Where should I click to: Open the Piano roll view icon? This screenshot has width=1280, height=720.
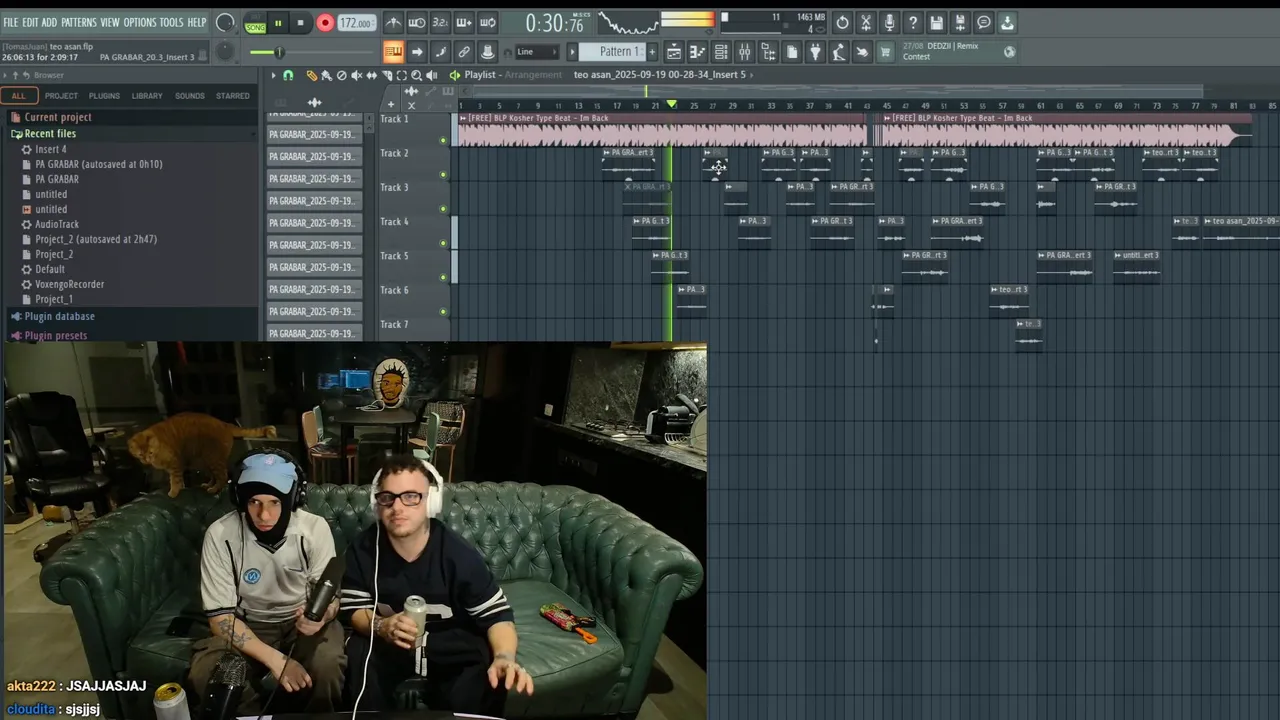698,52
